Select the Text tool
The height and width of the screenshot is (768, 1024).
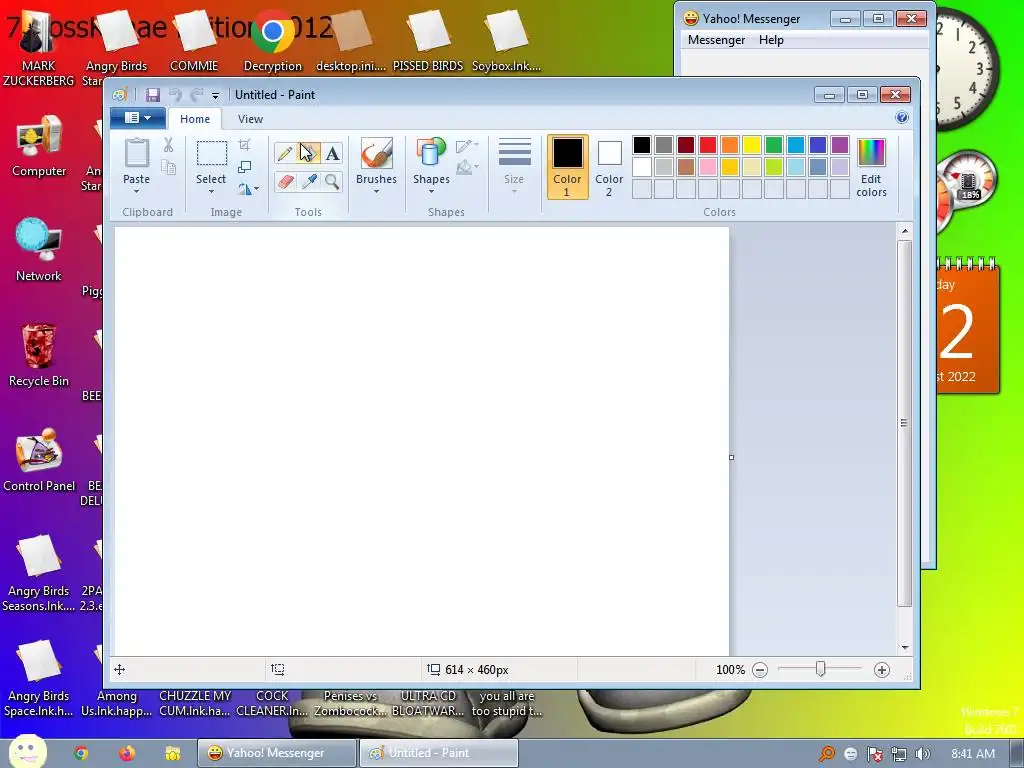pos(332,153)
